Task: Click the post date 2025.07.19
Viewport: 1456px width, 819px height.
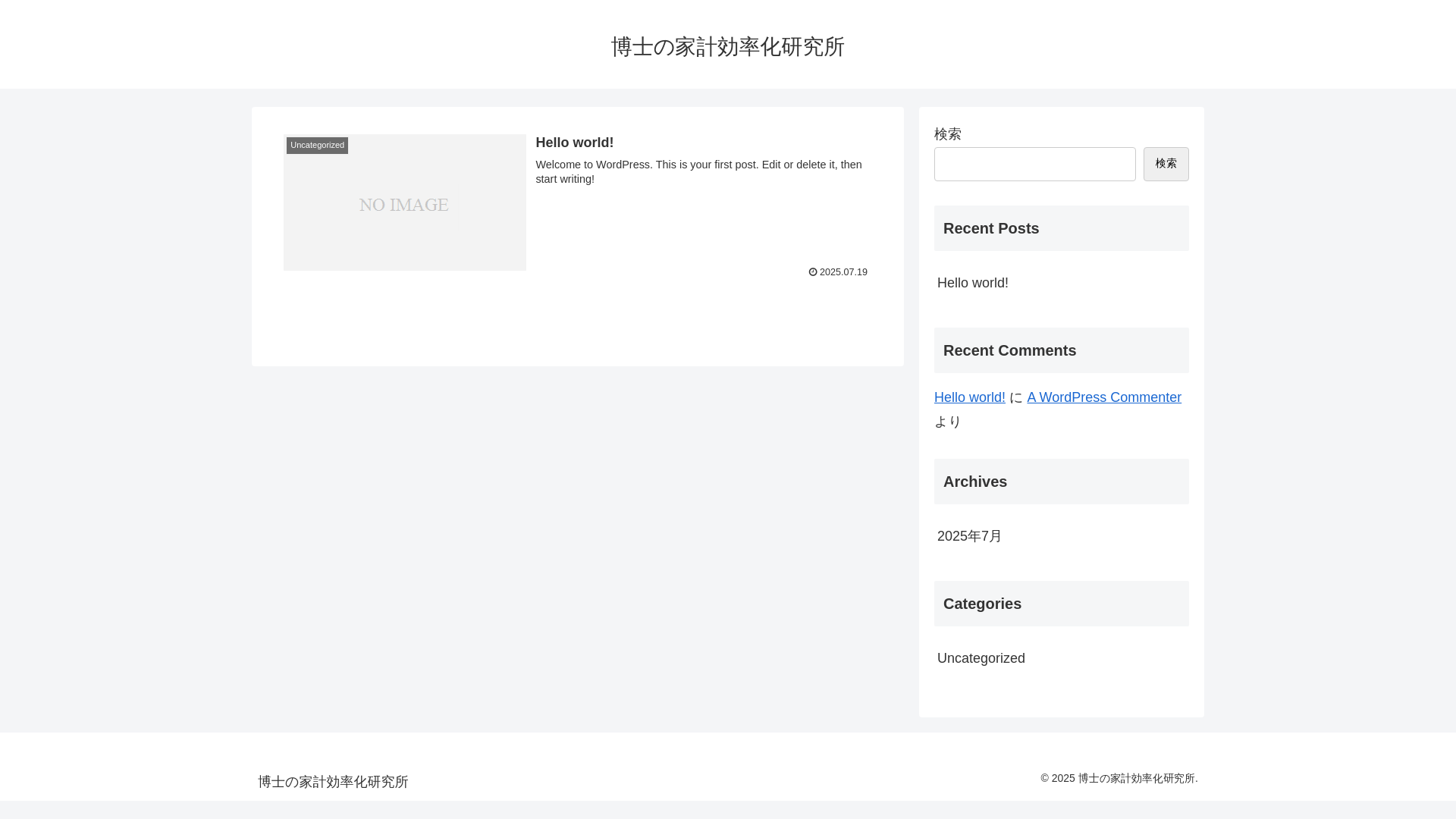Action: [x=843, y=272]
